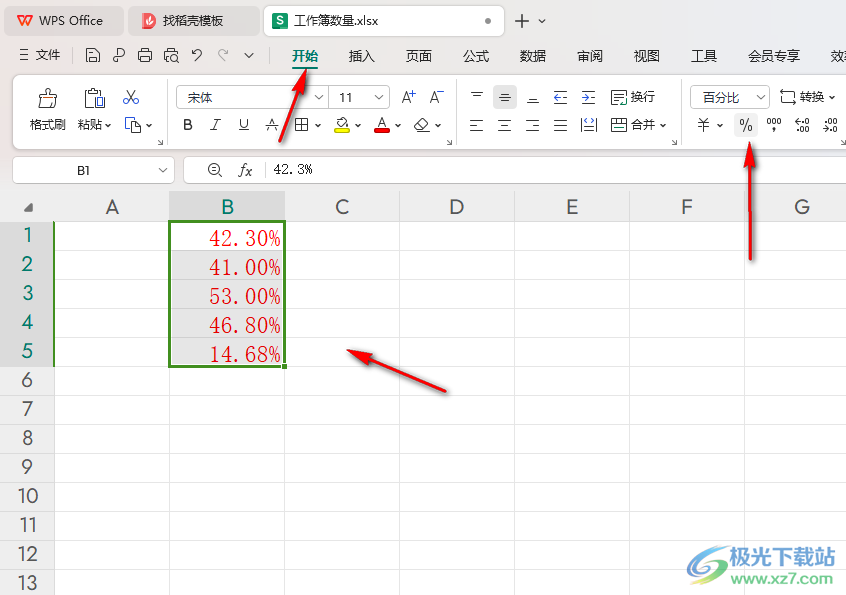Undo the last action
The width and height of the screenshot is (846, 595).
[x=197, y=55]
